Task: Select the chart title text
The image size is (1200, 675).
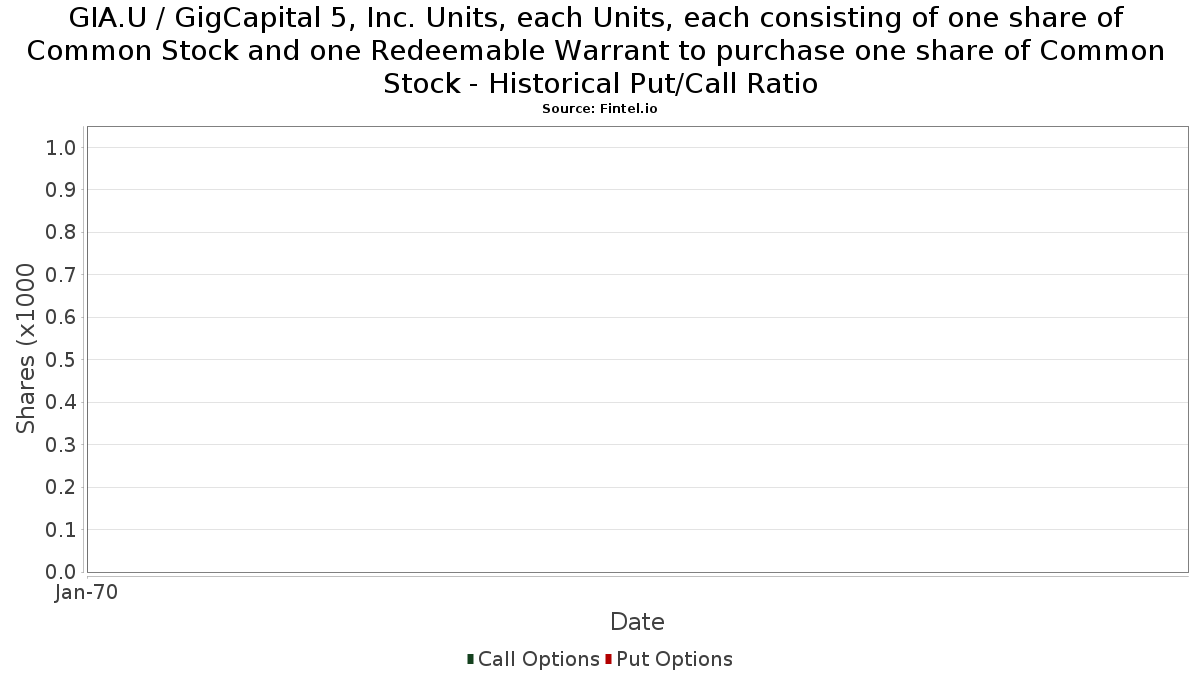Action: pos(596,51)
